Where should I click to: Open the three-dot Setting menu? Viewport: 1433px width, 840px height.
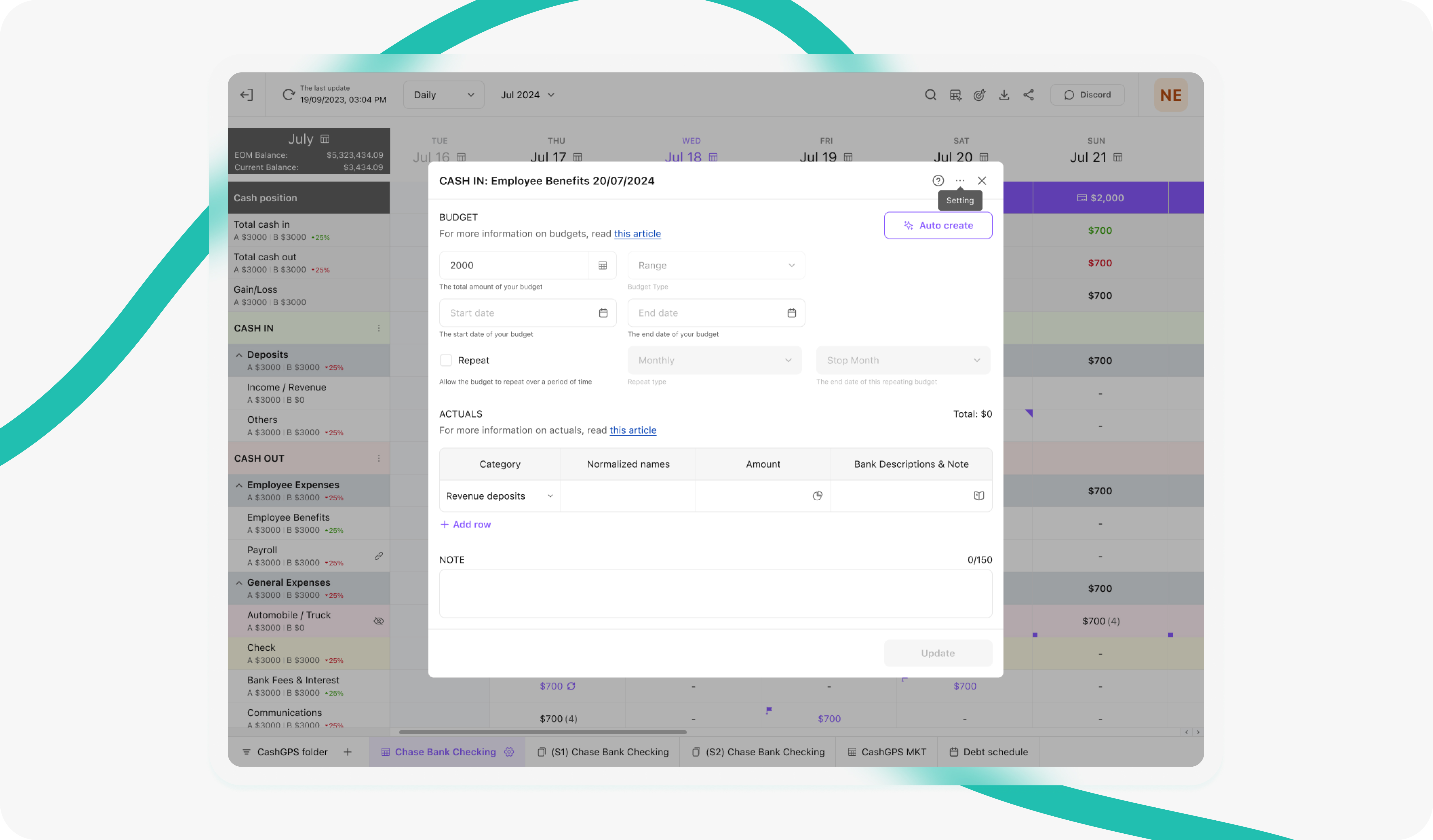tap(960, 180)
